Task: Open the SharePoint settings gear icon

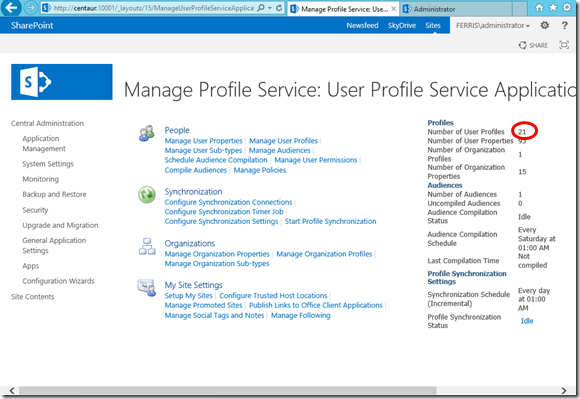Action: click(x=544, y=25)
